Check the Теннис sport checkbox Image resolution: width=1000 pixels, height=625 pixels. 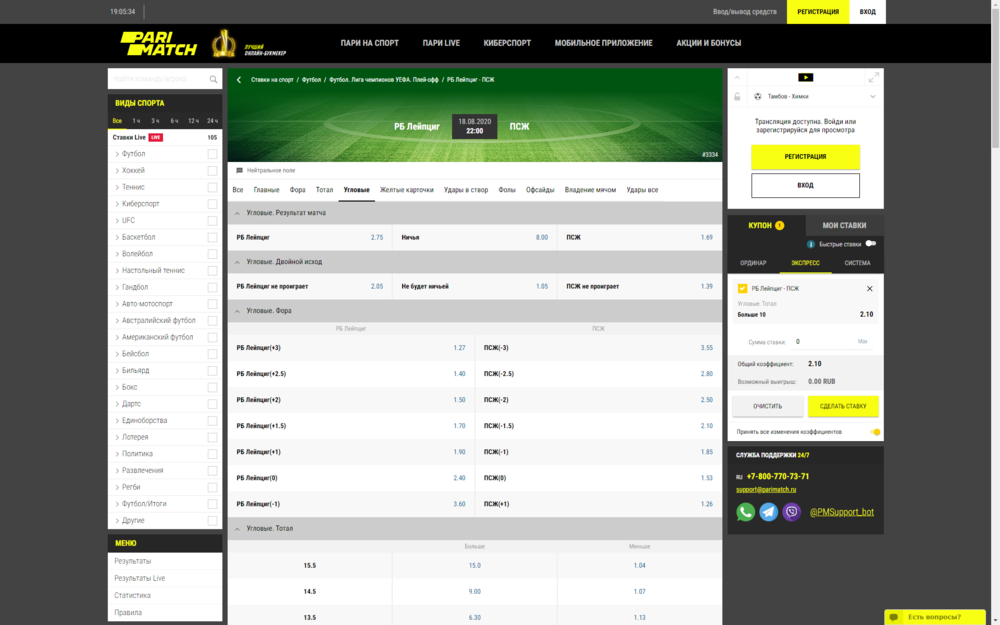pos(212,188)
